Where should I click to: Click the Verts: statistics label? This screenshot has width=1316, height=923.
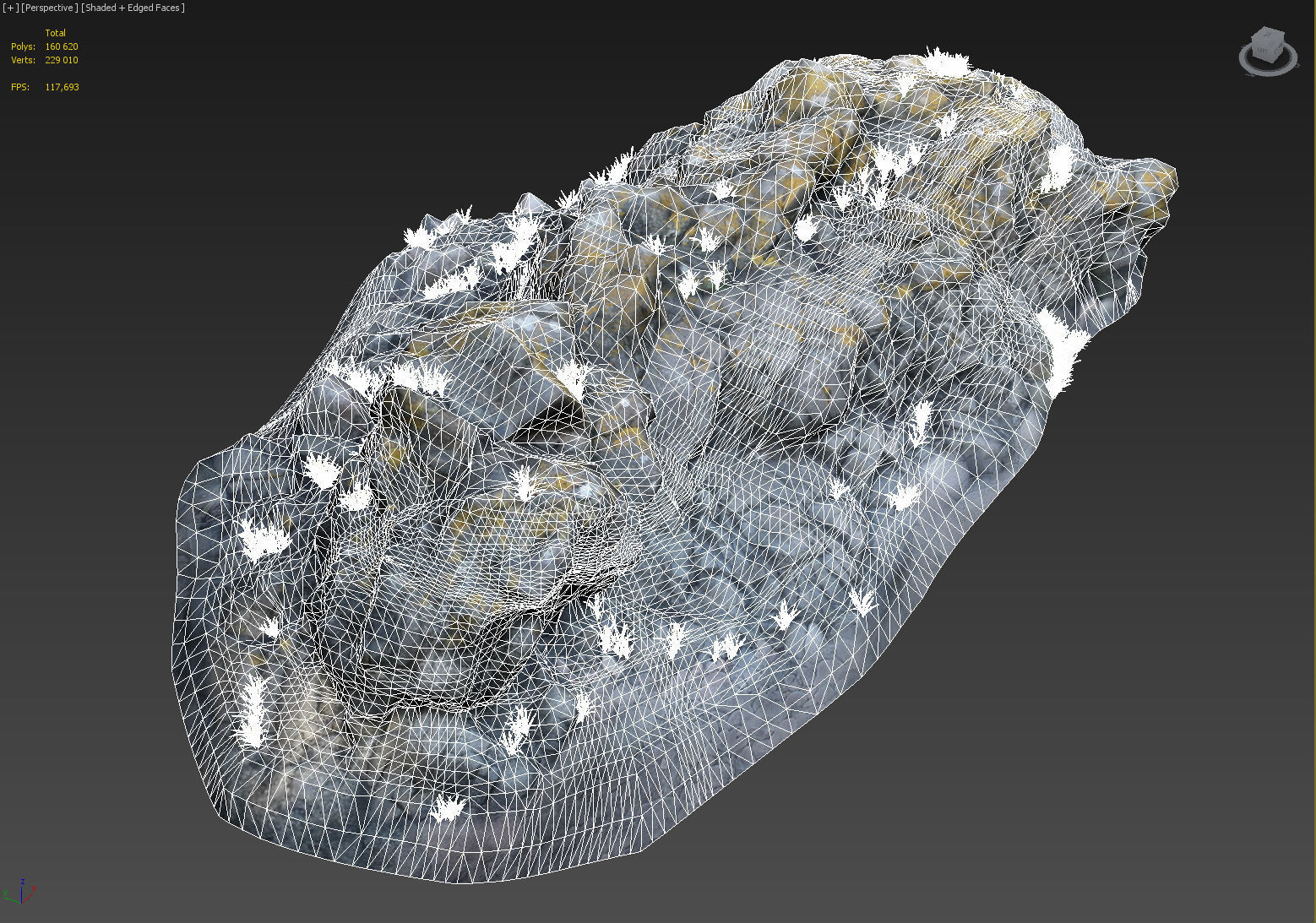23,60
